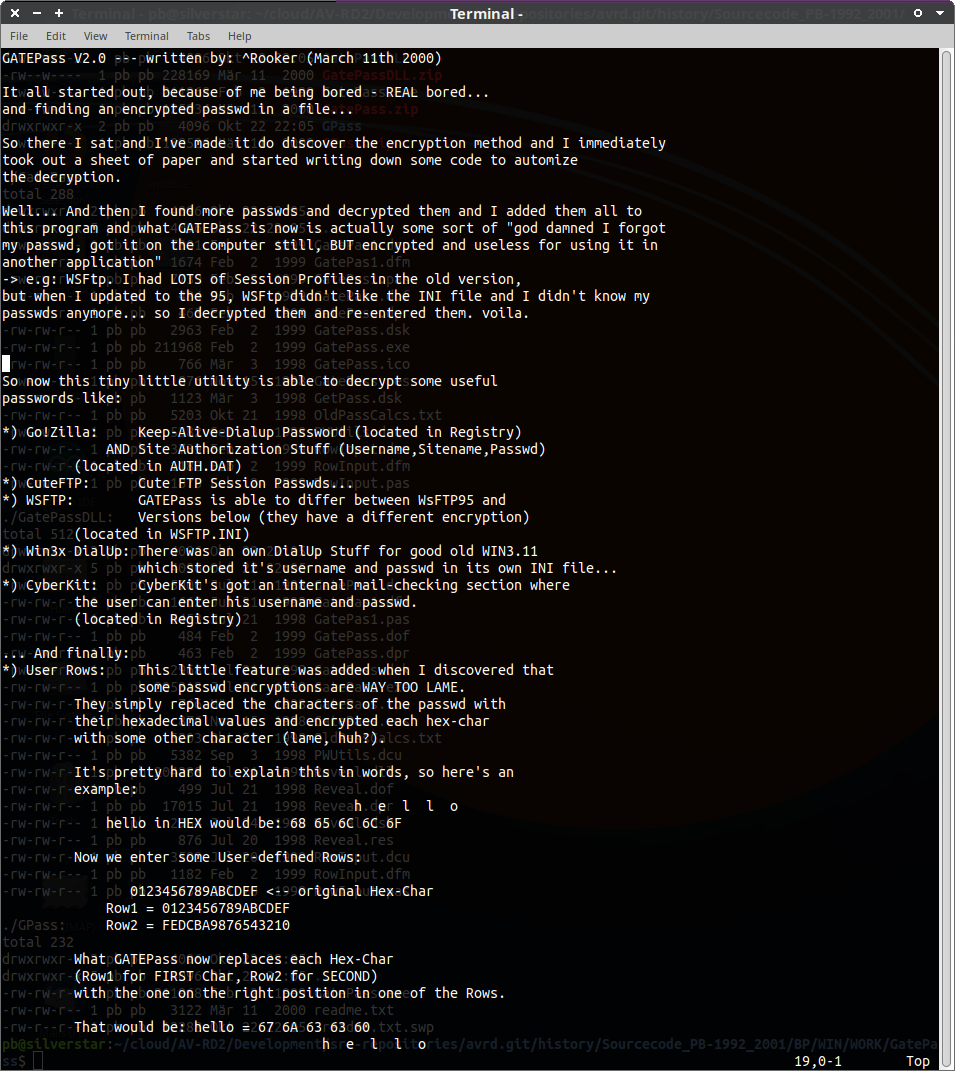955x1071 pixels.
Task: Close the Terminal window with the x icon
Action: coord(14,13)
